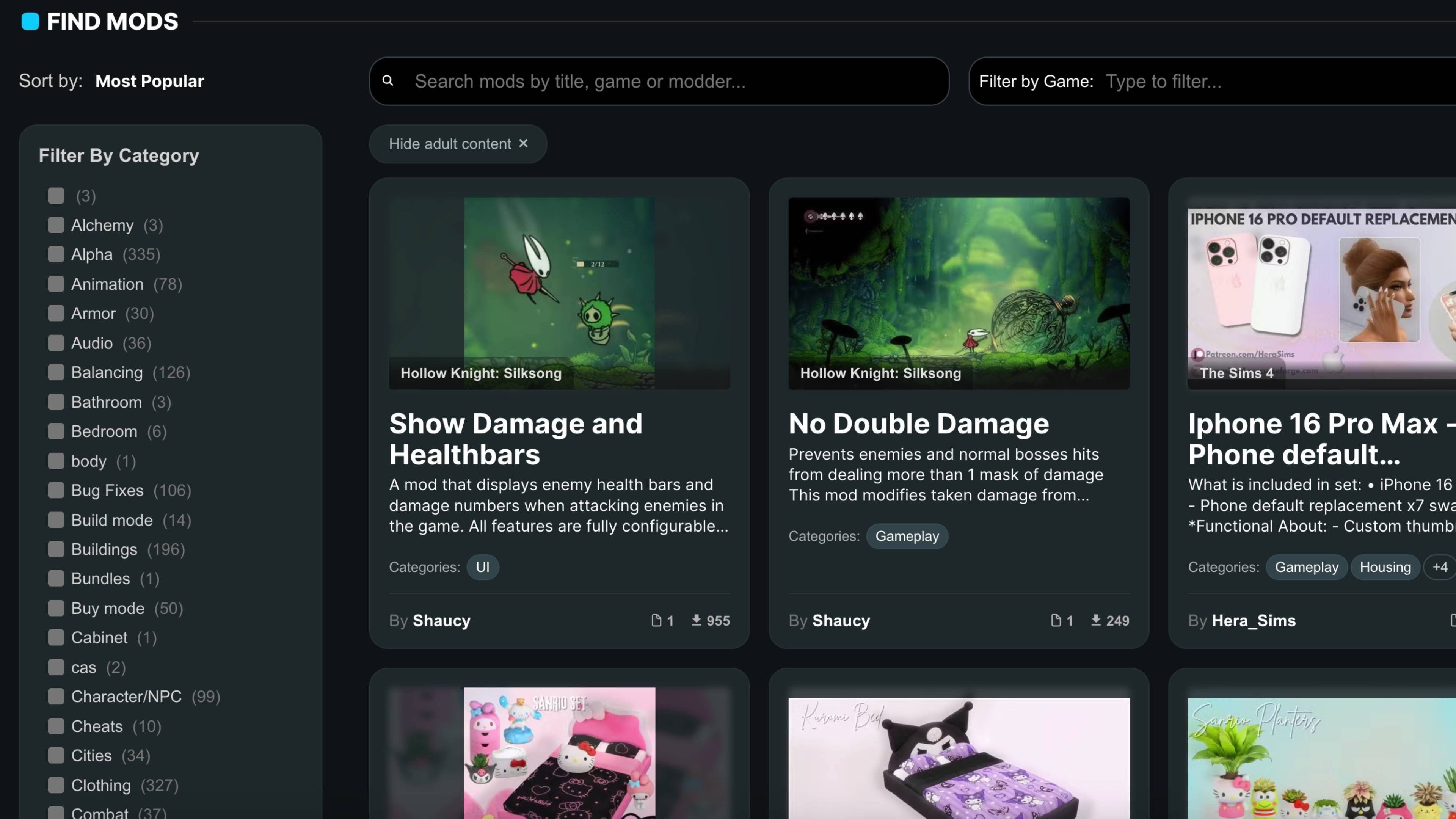Enable the Animation category filter
This screenshot has width=1456, height=819.
point(56,284)
